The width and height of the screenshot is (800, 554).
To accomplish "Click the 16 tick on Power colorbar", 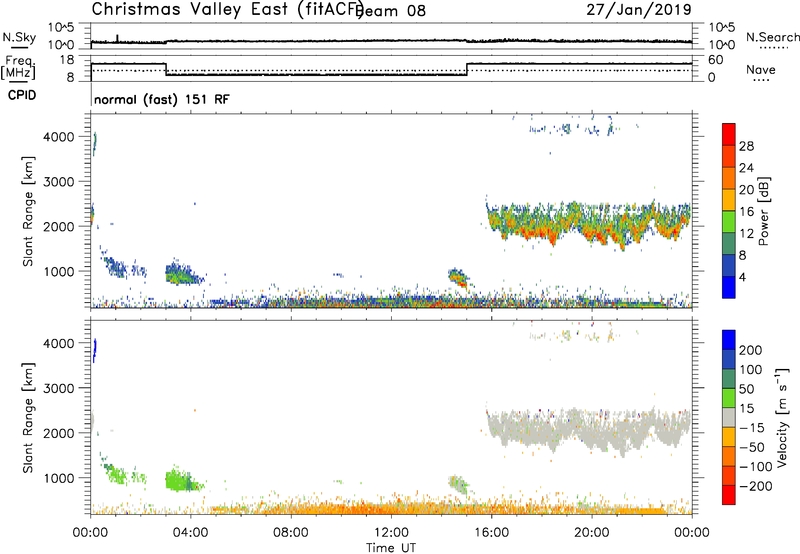I will pyautogui.click(x=746, y=212).
